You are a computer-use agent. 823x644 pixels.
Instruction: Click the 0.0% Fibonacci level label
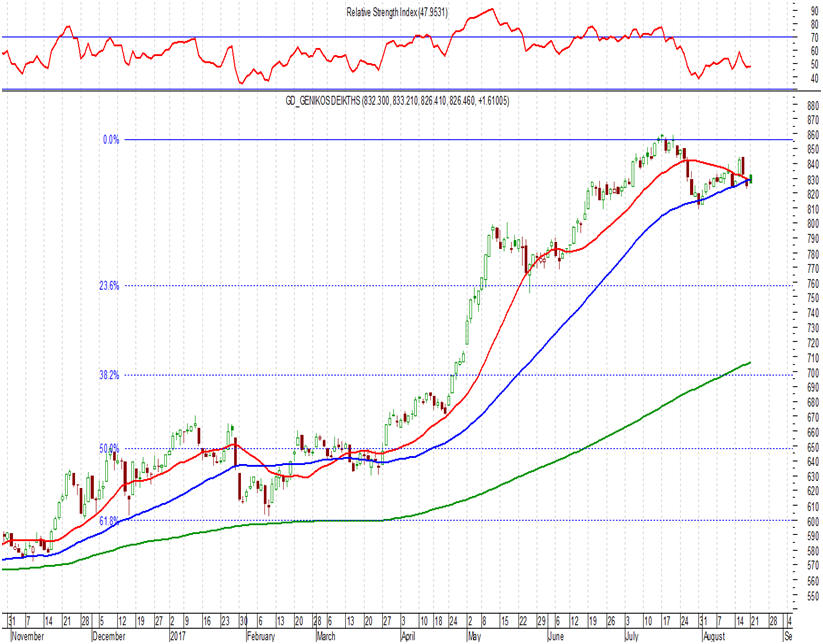111,140
